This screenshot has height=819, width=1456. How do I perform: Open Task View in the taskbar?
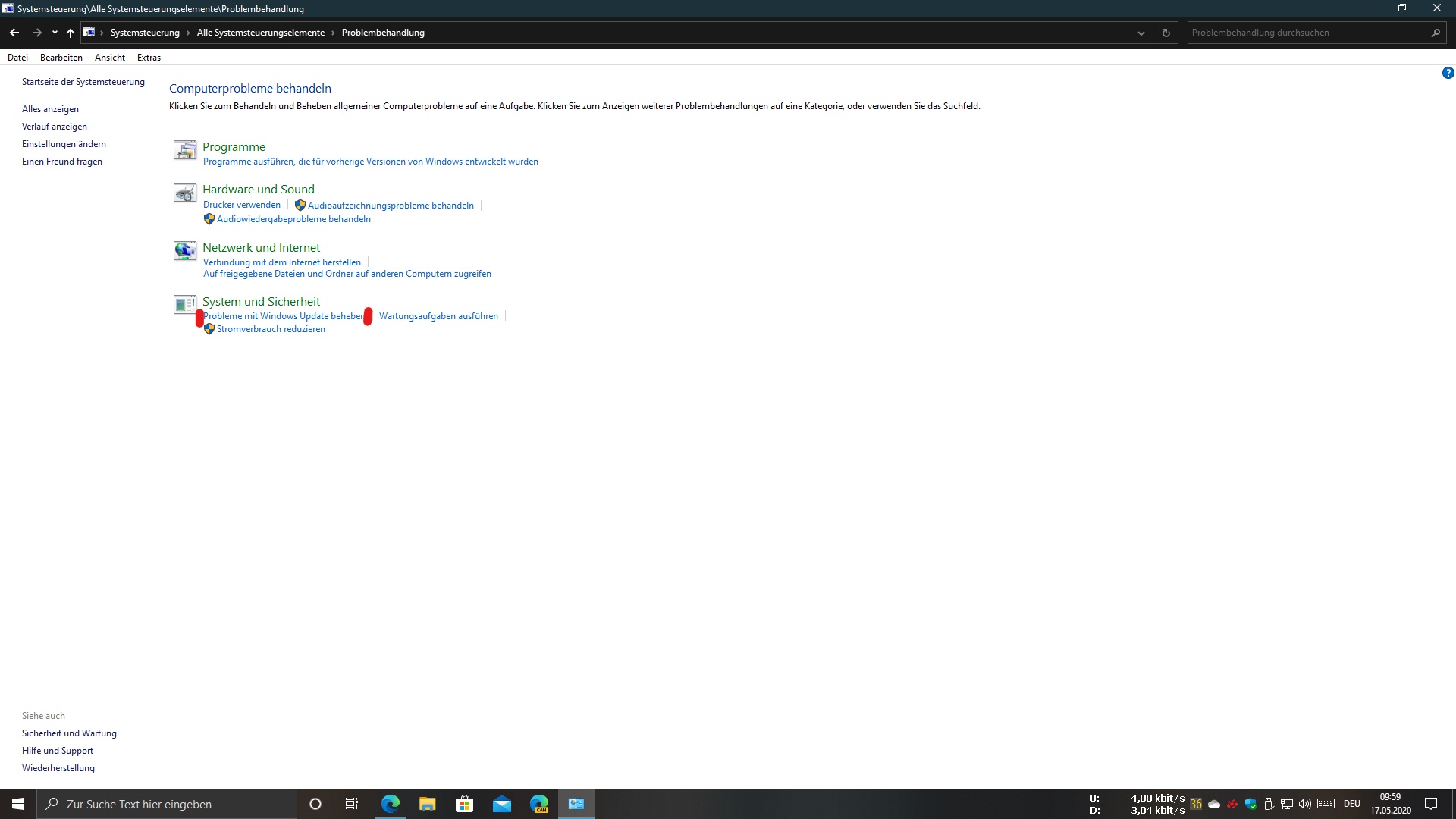352,804
